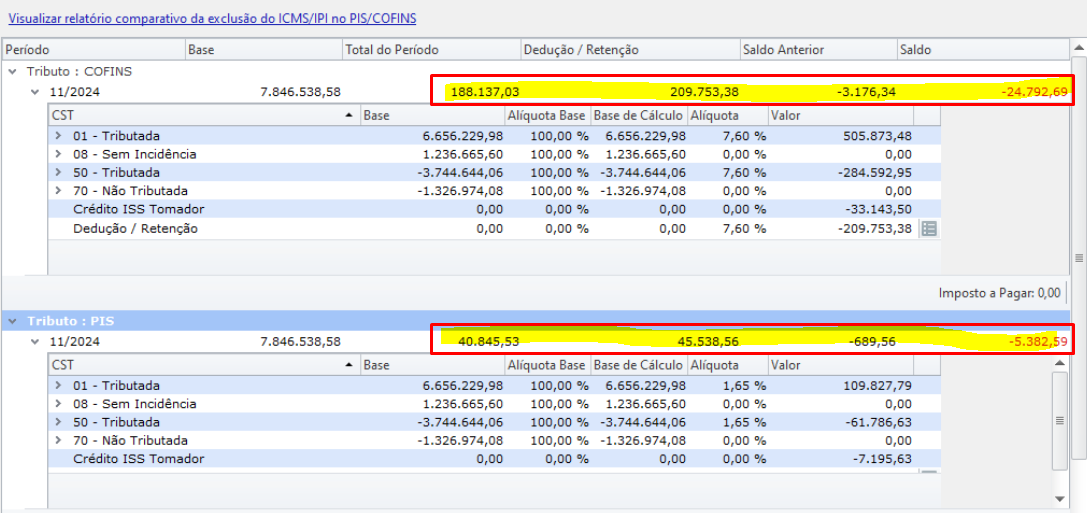Sort by the Saldo column header
Viewport: 1087px width, 513px height.
tap(981, 50)
